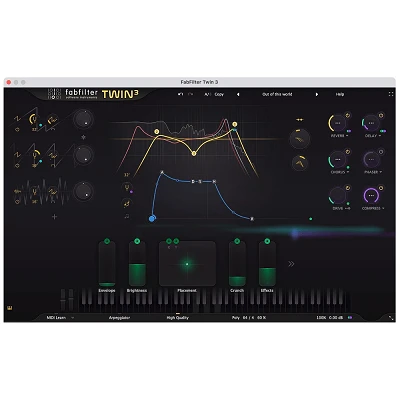Click green modulation dot above Crunch slider
400x400 pixels.
click(x=237, y=241)
